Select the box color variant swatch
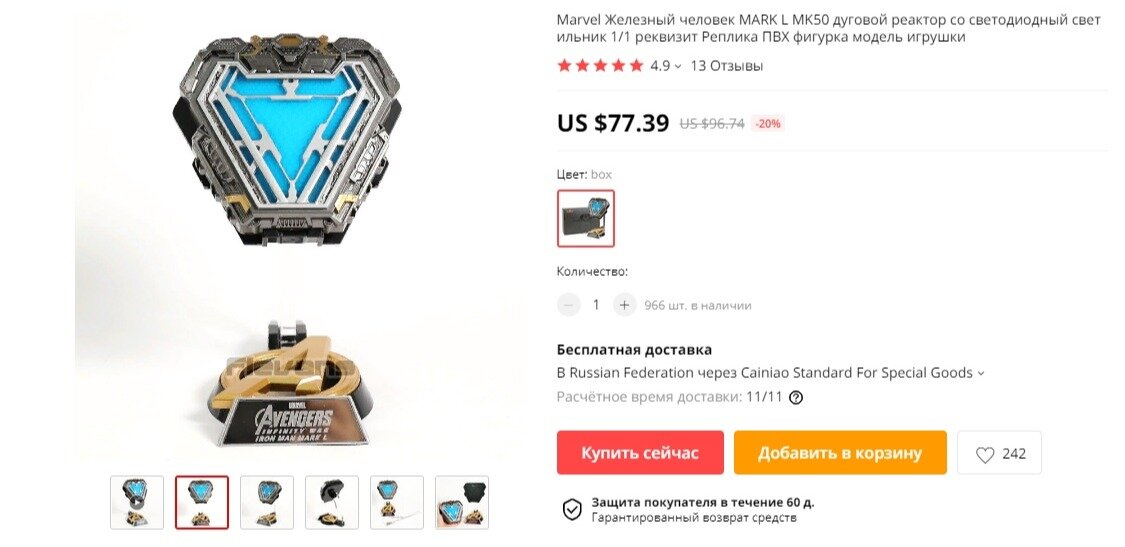Image resolution: width=1125 pixels, height=547 pixels. tap(586, 218)
